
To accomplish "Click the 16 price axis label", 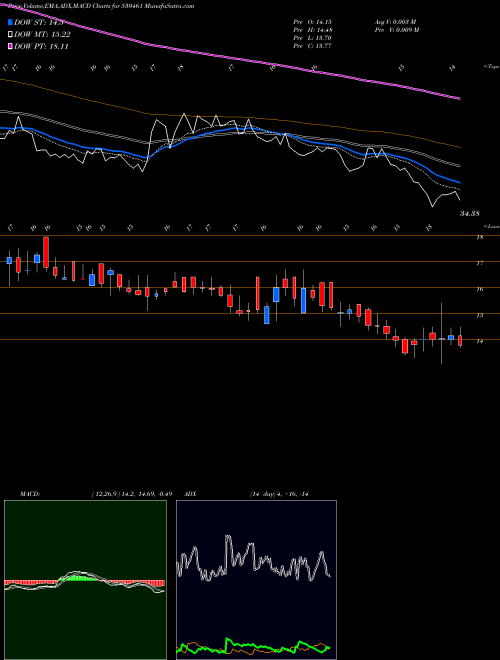I will (479, 290).
